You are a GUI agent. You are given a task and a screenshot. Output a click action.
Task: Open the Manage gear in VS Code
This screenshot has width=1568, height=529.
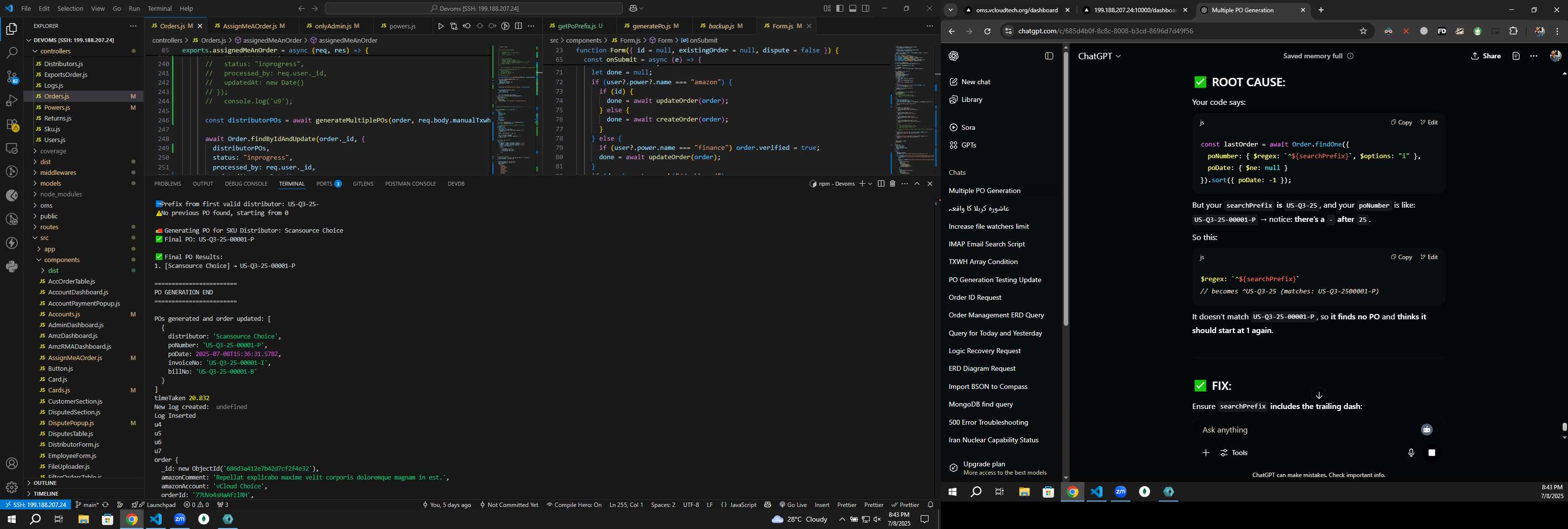(12, 487)
